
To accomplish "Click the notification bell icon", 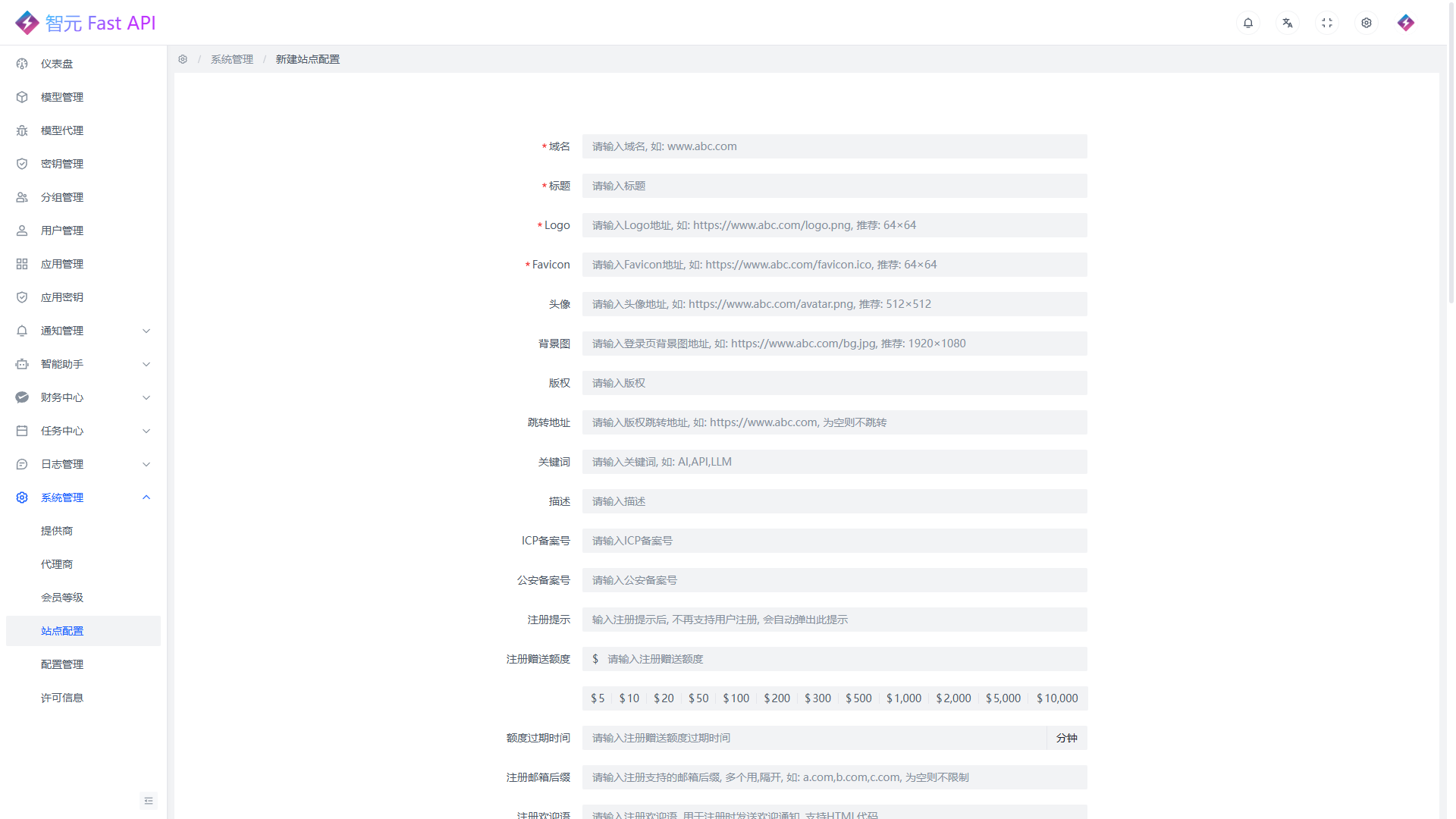I will [x=1248, y=23].
